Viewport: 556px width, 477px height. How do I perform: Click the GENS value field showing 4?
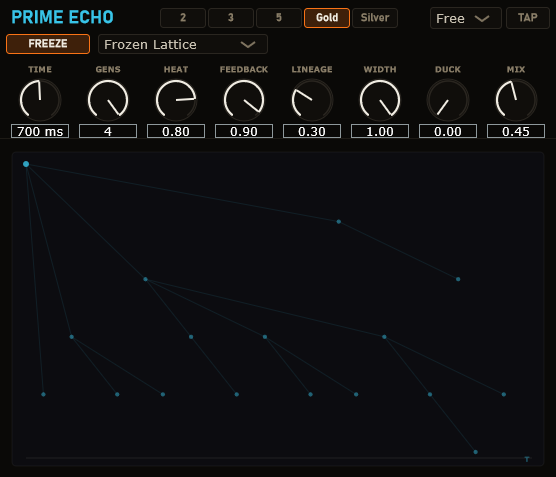click(x=108, y=131)
